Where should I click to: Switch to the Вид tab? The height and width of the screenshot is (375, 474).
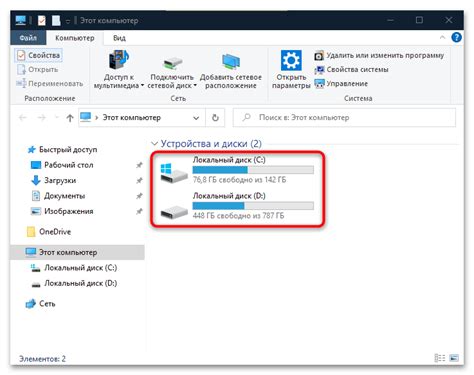[119, 38]
